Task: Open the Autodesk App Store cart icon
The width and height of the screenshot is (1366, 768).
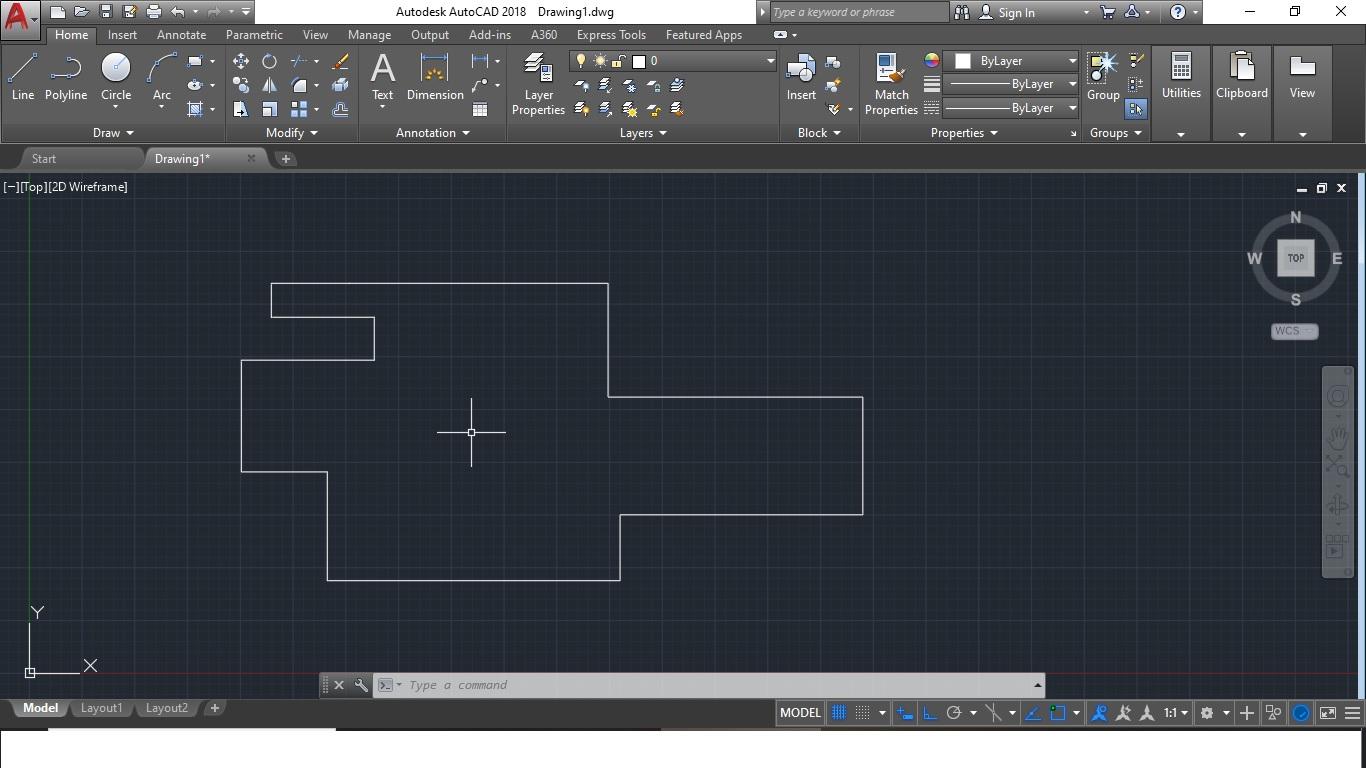Action: tap(1107, 12)
